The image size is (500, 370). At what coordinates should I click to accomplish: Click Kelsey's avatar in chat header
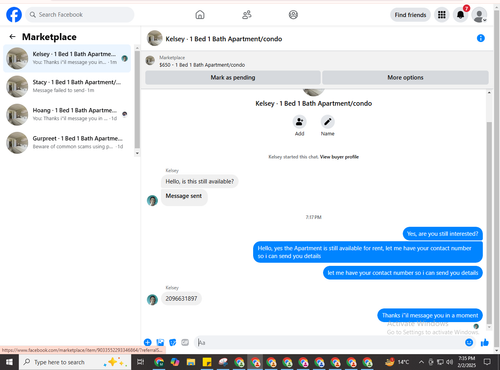click(x=155, y=38)
